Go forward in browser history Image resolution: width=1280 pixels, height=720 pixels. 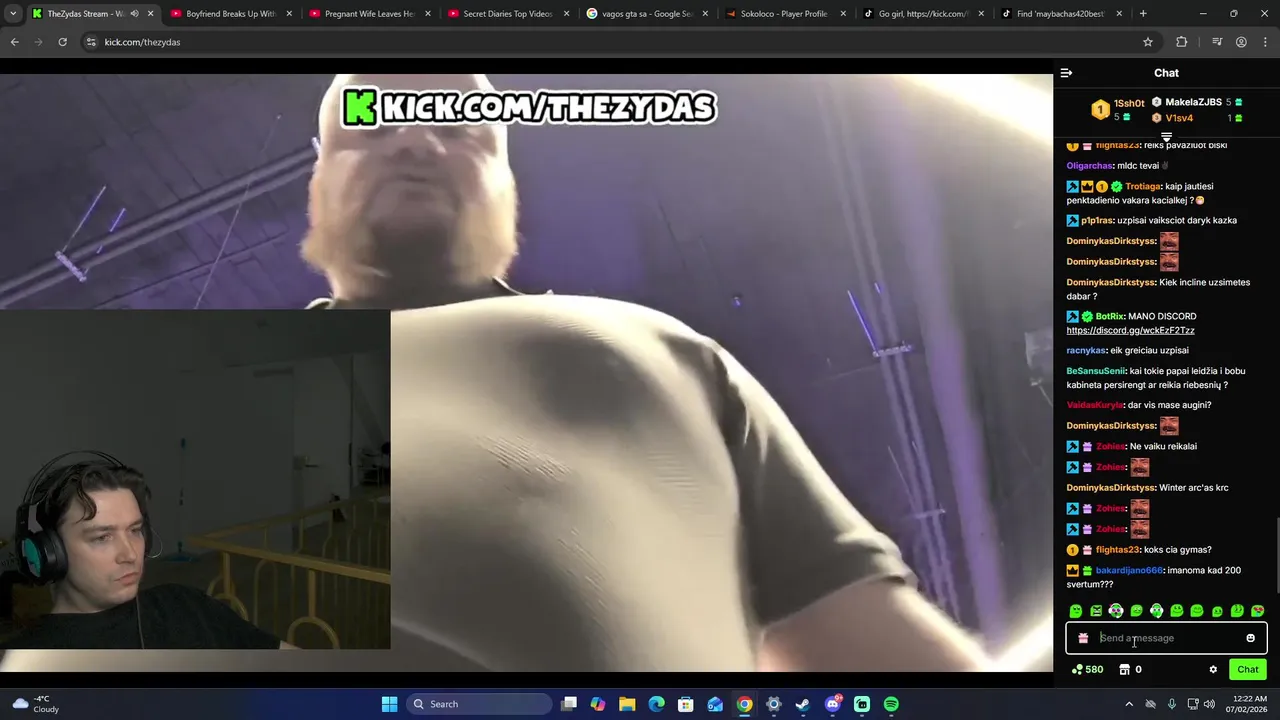pos(38,42)
